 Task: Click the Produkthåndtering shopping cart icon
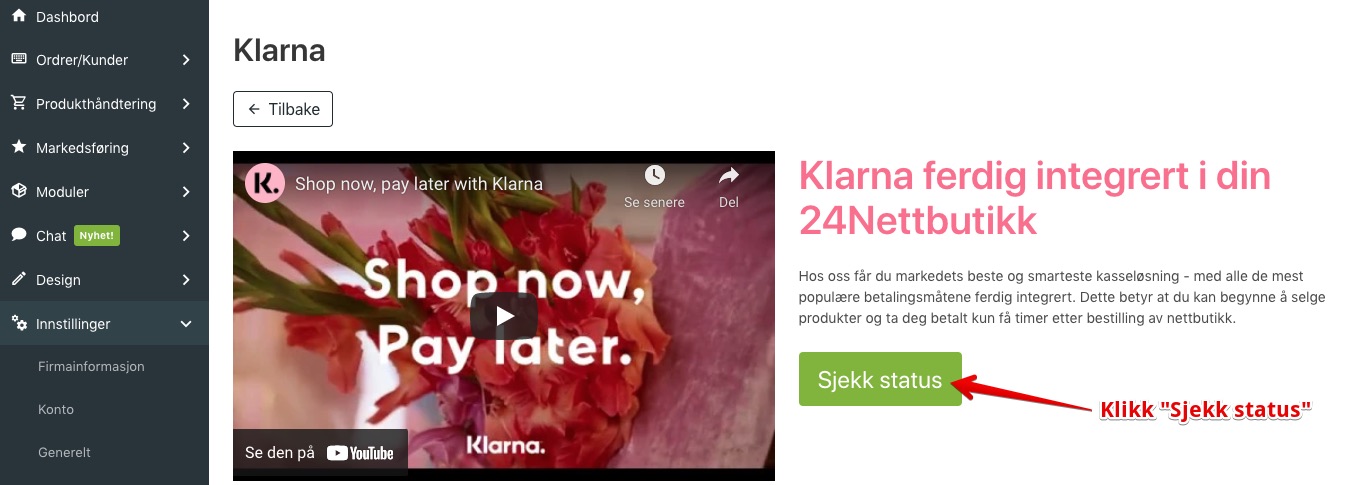[19, 103]
